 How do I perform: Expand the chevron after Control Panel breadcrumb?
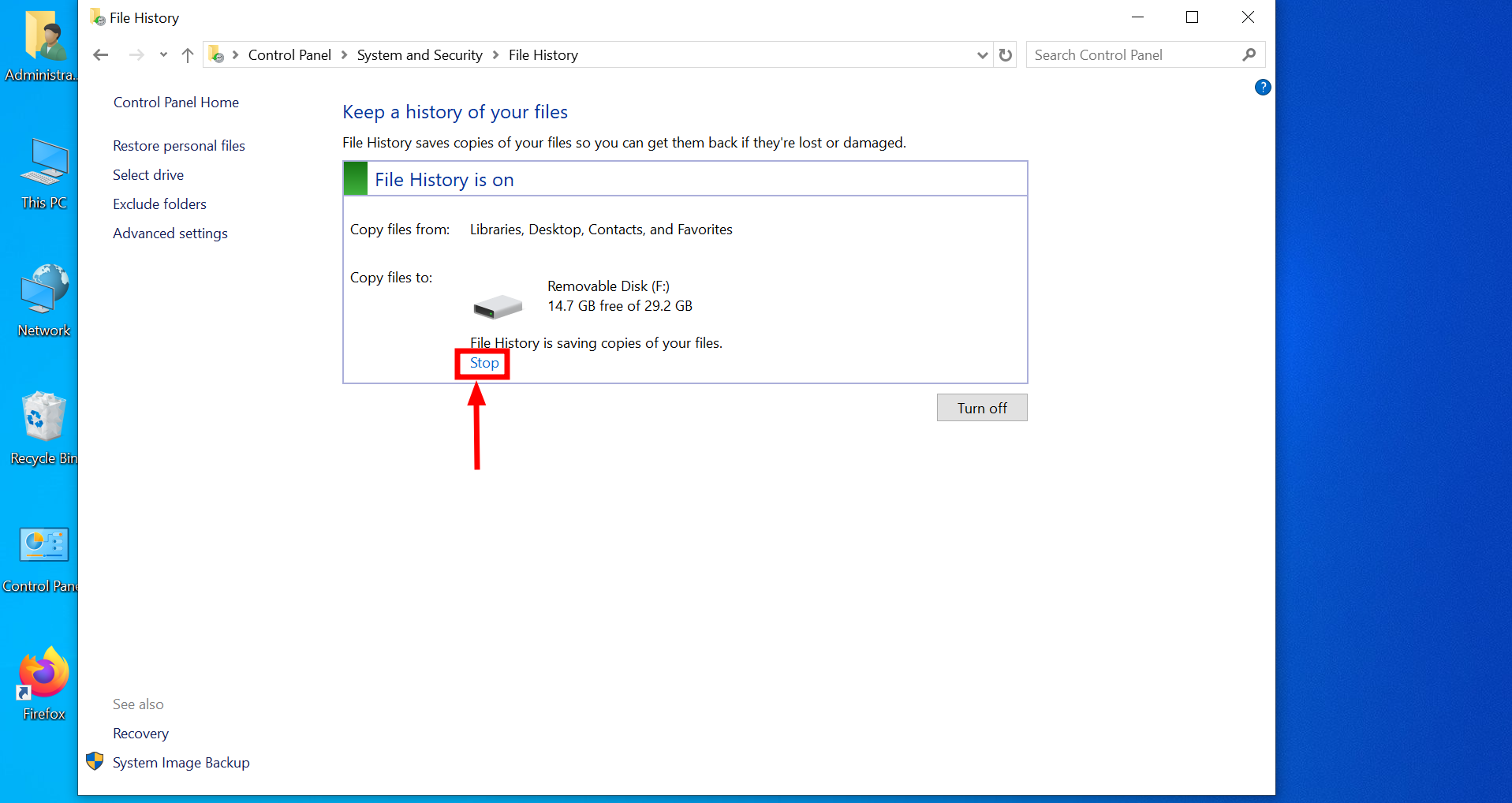pyautogui.click(x=344, y=55)
